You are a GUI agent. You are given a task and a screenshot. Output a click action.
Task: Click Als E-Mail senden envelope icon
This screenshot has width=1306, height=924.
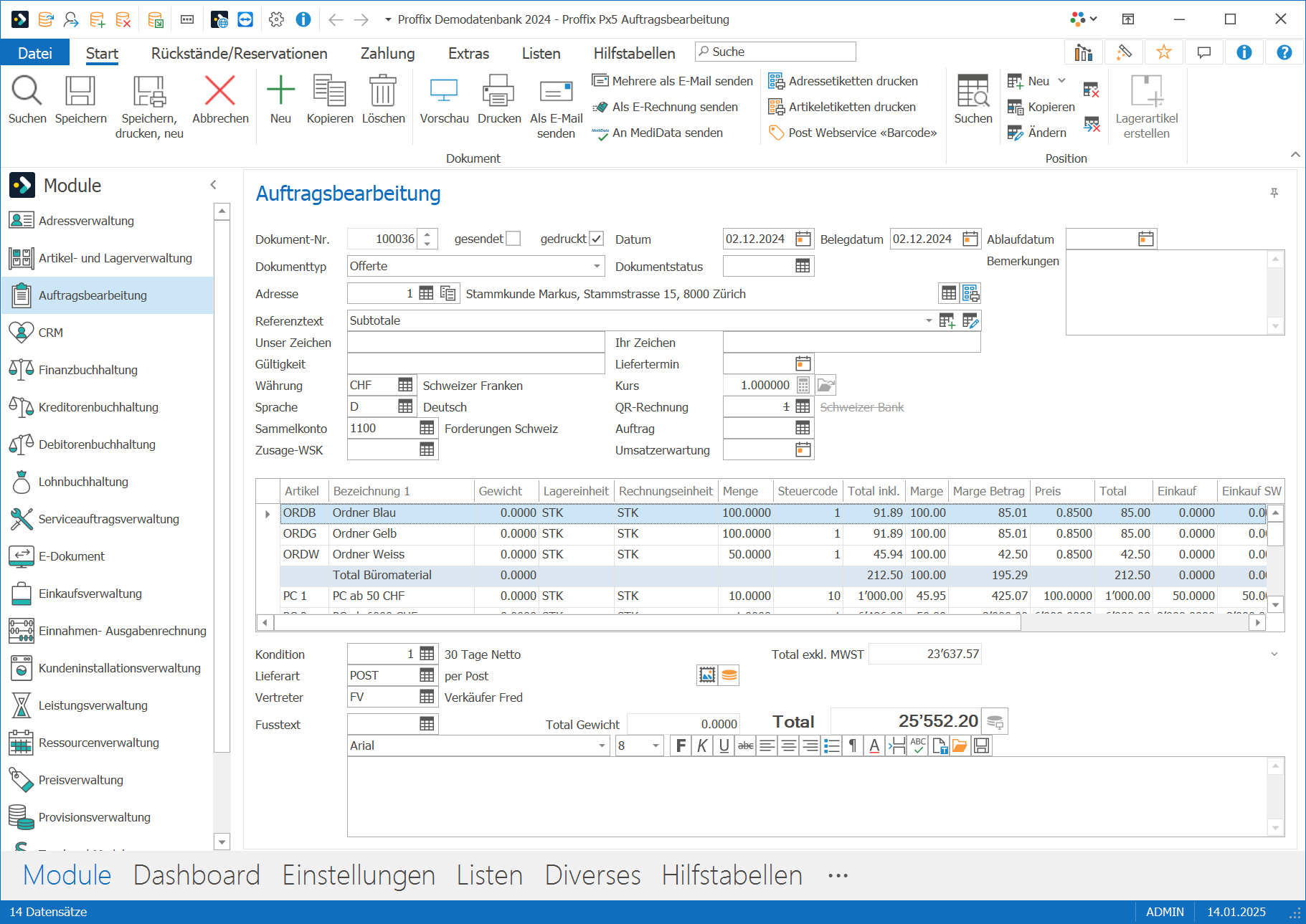pos(556,91)
